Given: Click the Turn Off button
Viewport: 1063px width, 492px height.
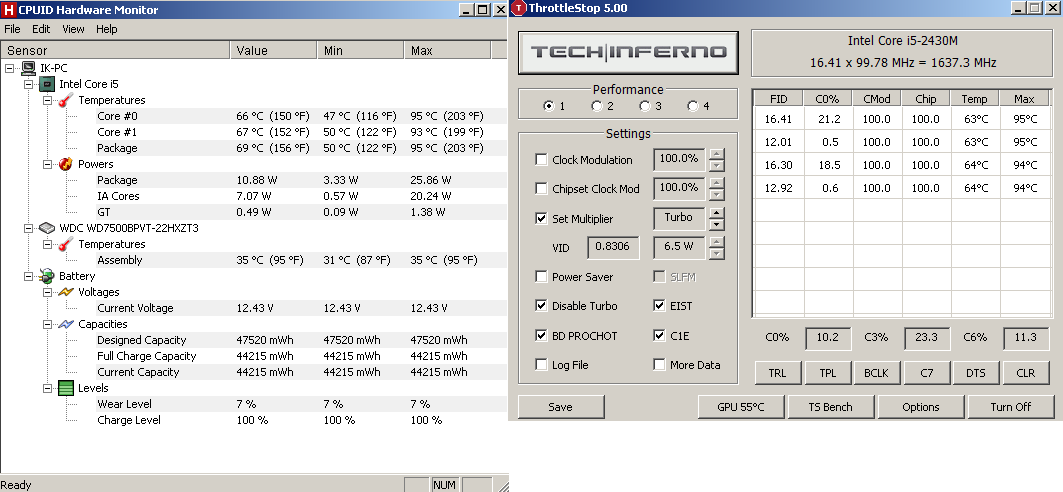Looking at the screenshot, I should (x=1011, y=407).
